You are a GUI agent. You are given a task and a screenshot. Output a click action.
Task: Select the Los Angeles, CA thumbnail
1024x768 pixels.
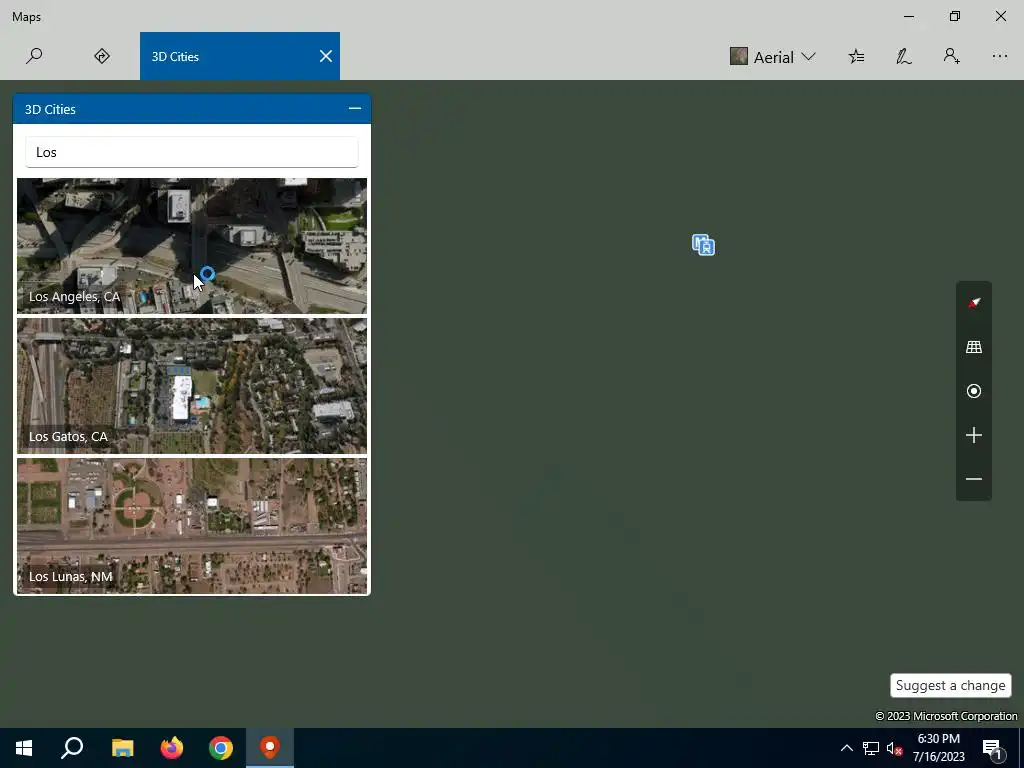coord(192,246)
